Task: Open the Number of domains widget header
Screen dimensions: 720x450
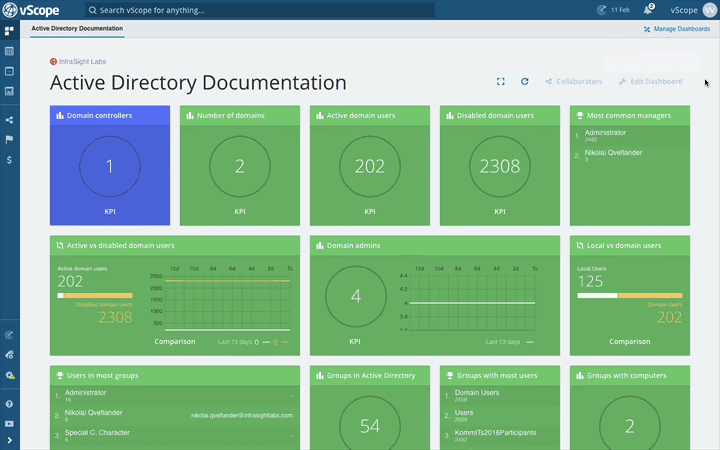Action: [240, 115]
